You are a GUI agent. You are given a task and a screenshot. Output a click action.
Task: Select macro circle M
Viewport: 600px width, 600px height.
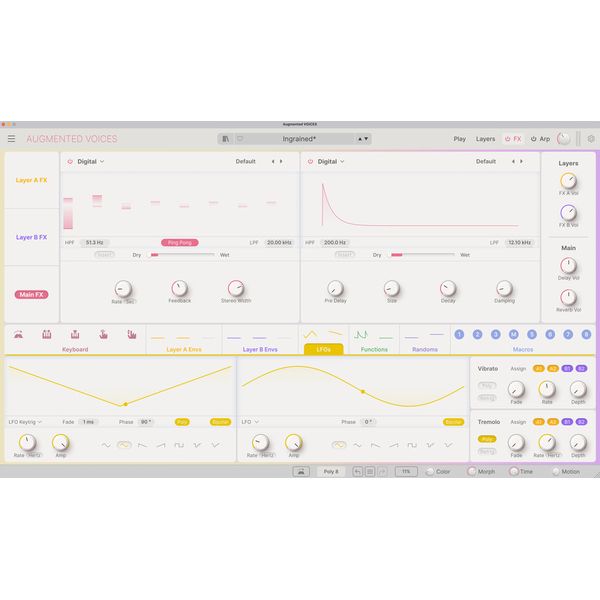point(514,334)
